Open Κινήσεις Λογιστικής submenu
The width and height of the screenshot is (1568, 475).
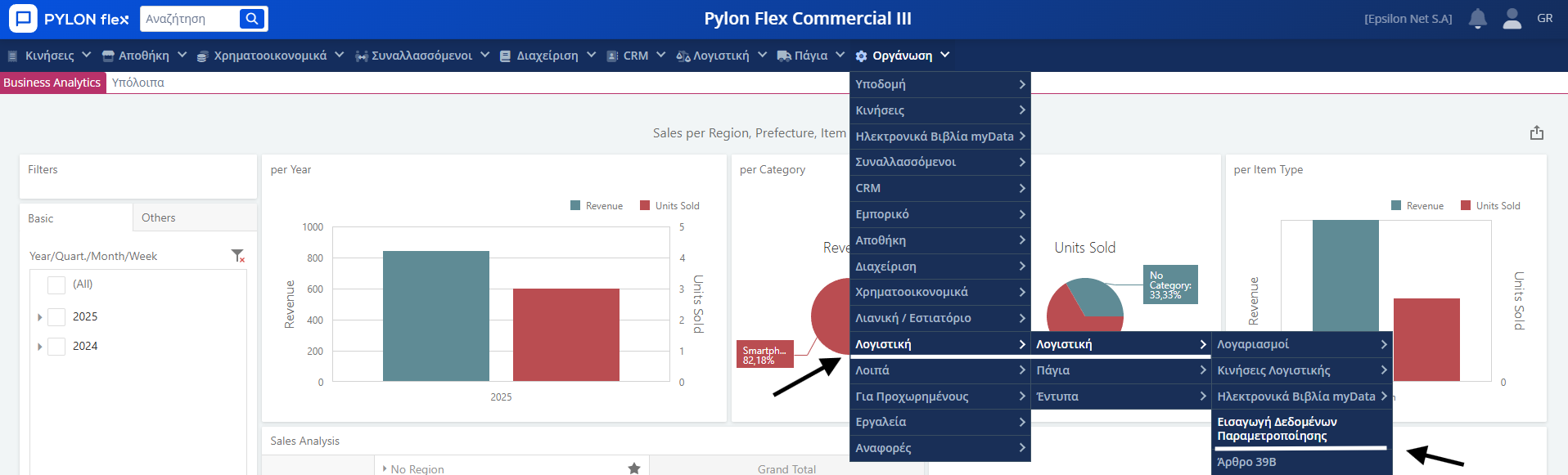tap(1302, 370)
